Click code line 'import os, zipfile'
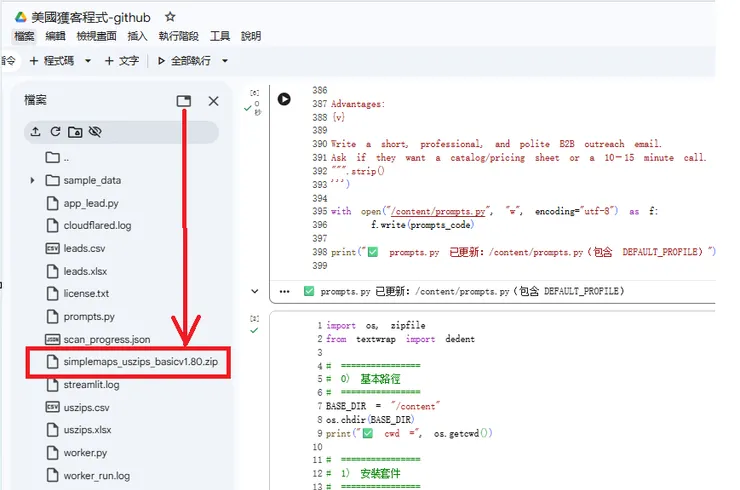 coord(376,326)
